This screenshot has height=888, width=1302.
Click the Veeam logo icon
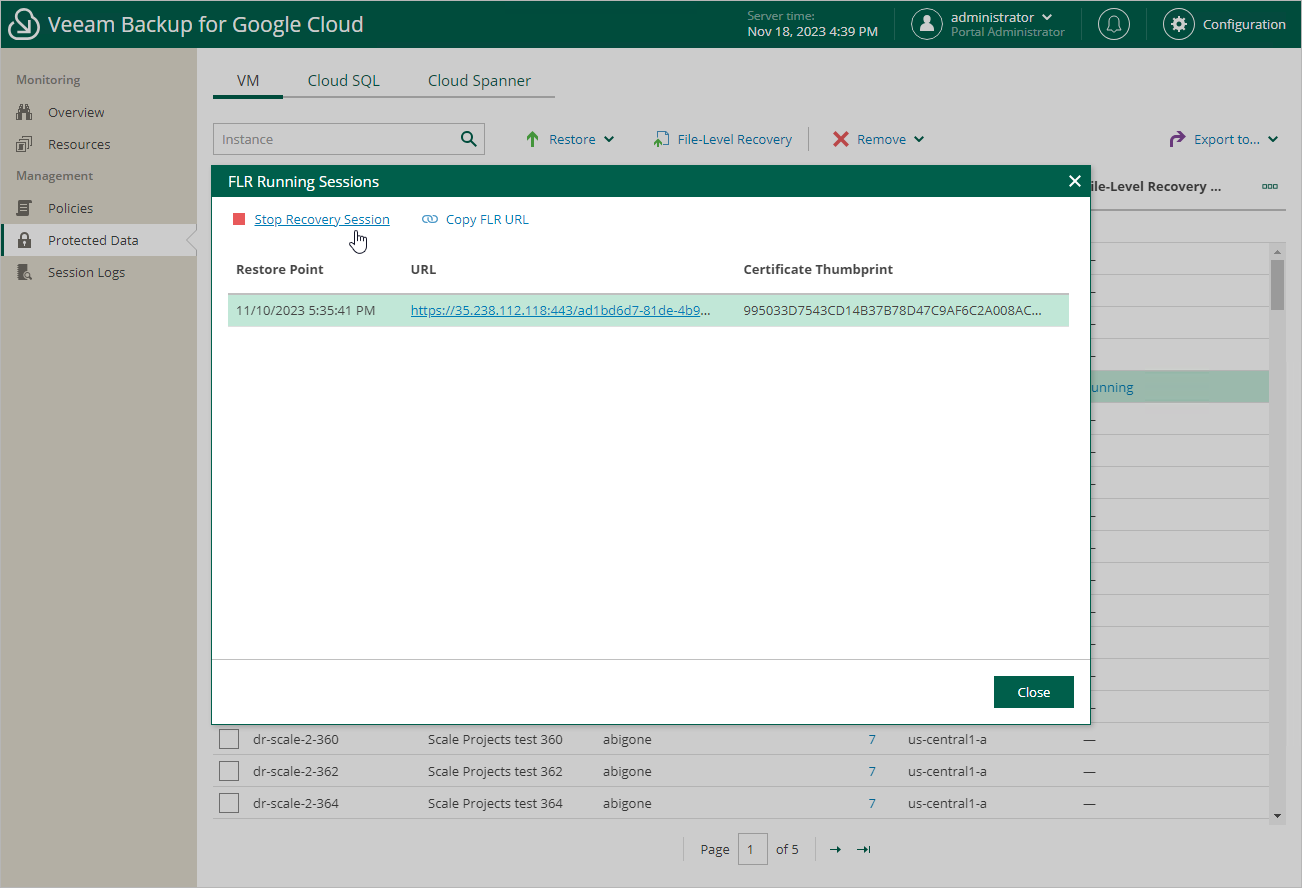click(24, 24)
